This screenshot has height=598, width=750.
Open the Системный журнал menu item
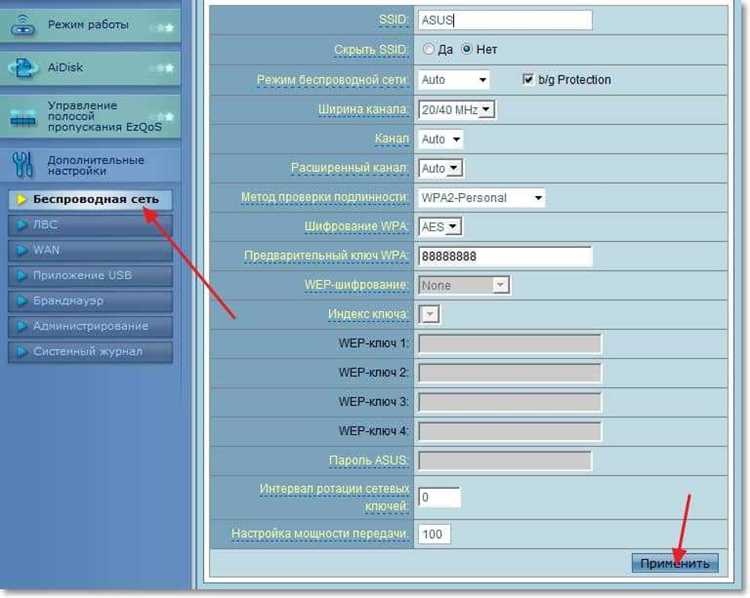(x=88, y=352)
